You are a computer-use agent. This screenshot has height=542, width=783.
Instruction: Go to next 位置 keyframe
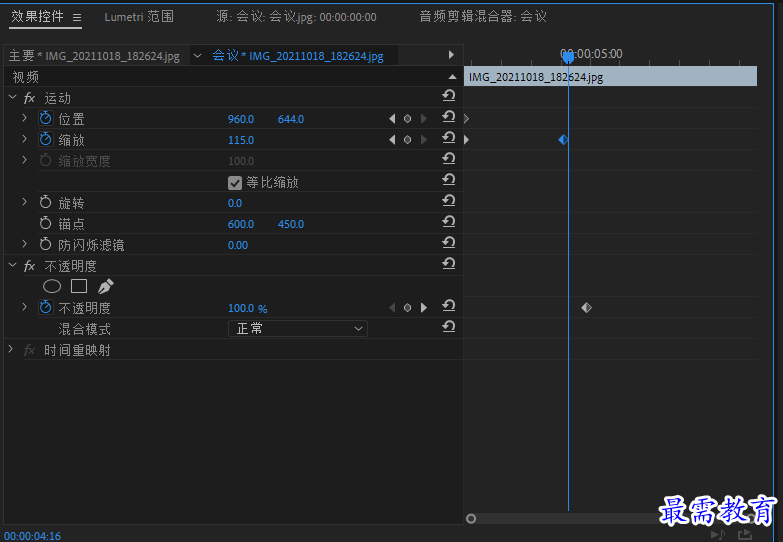click(x=423, y=119)
